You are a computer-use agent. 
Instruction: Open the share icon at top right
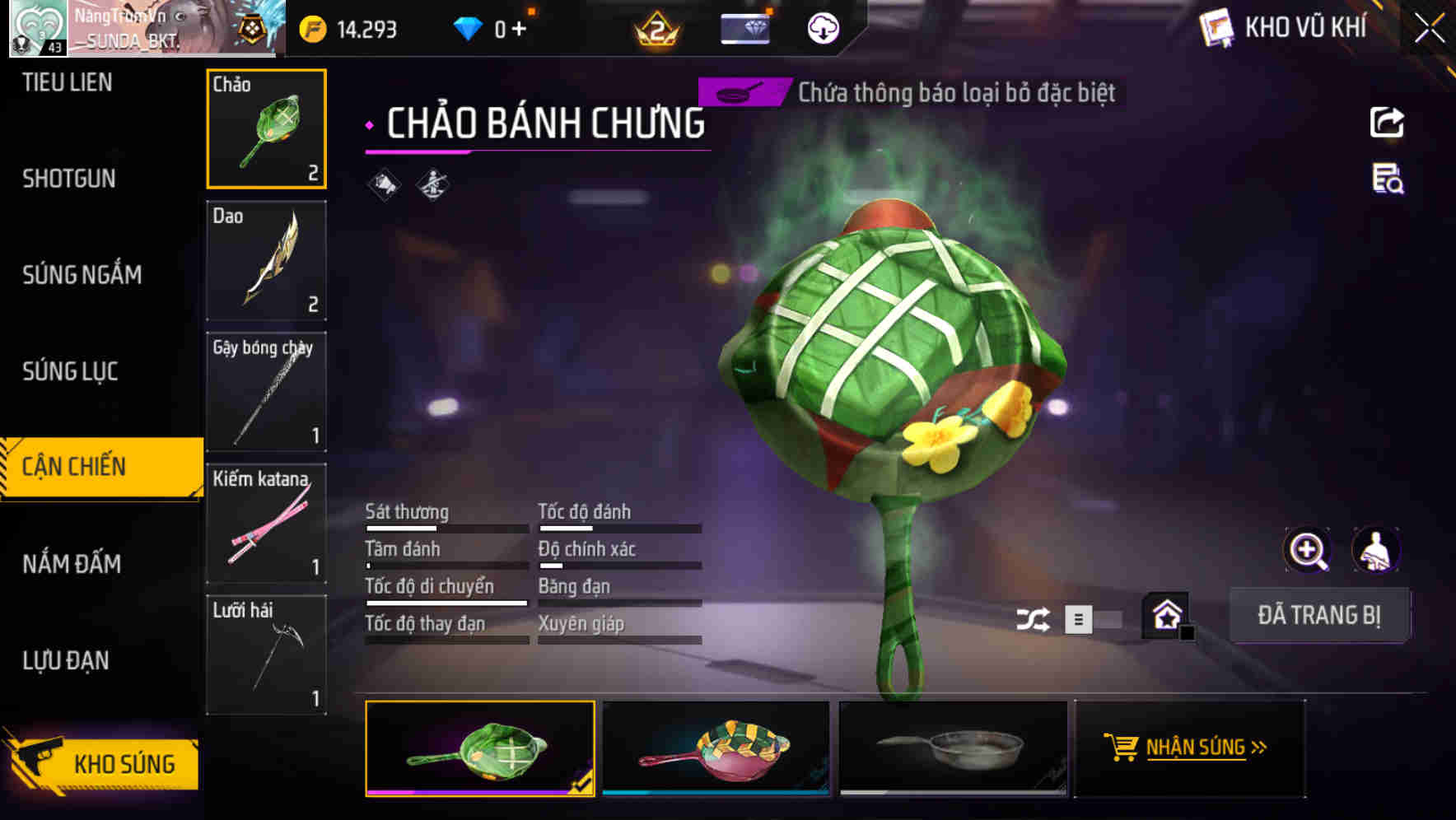tap(1387, 123)
